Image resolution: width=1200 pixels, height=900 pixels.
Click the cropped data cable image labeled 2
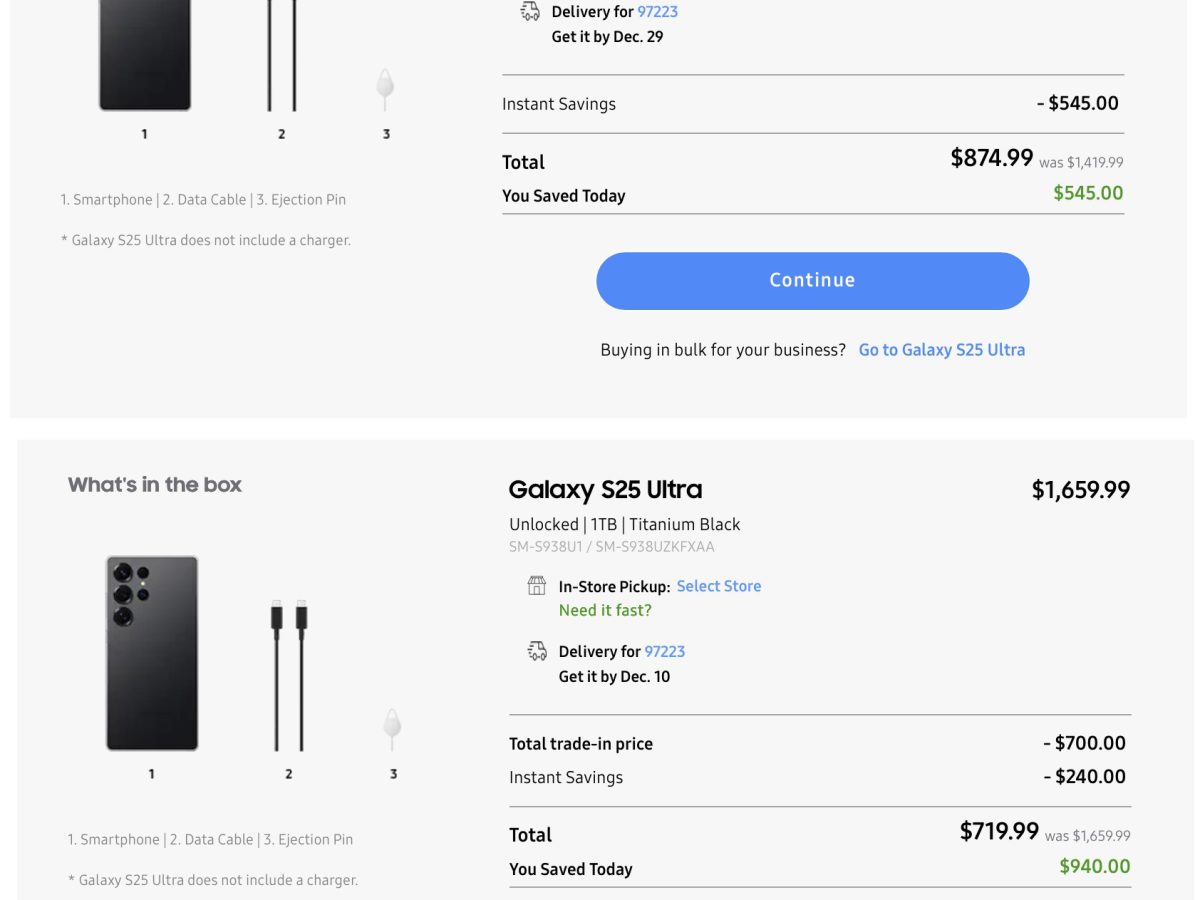[x=281, y=55]
